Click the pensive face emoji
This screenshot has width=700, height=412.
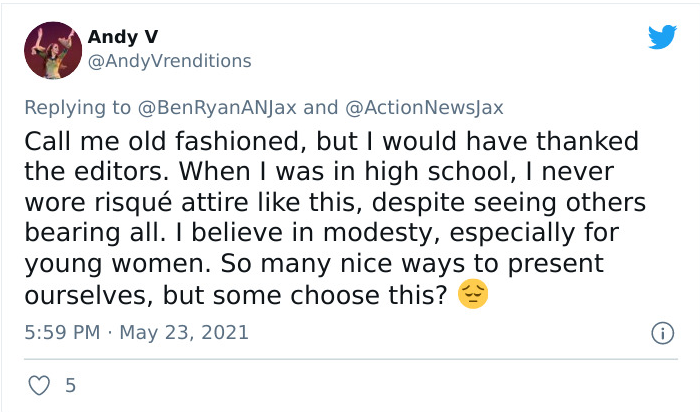[x=472, y=295]
